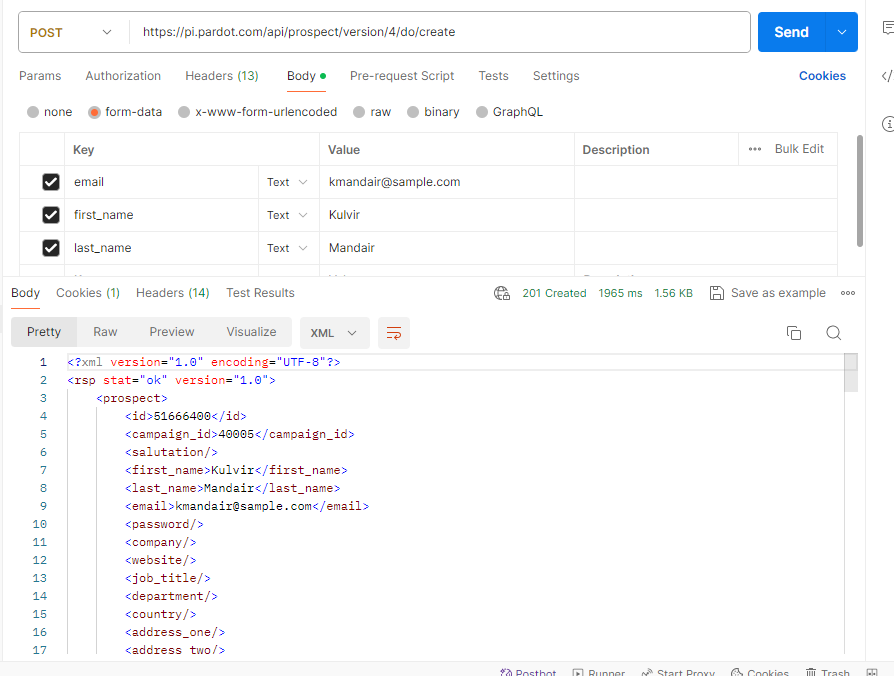Open Postbot in the status bar
This screenshot has height=676, width=894.
(528, 672)
